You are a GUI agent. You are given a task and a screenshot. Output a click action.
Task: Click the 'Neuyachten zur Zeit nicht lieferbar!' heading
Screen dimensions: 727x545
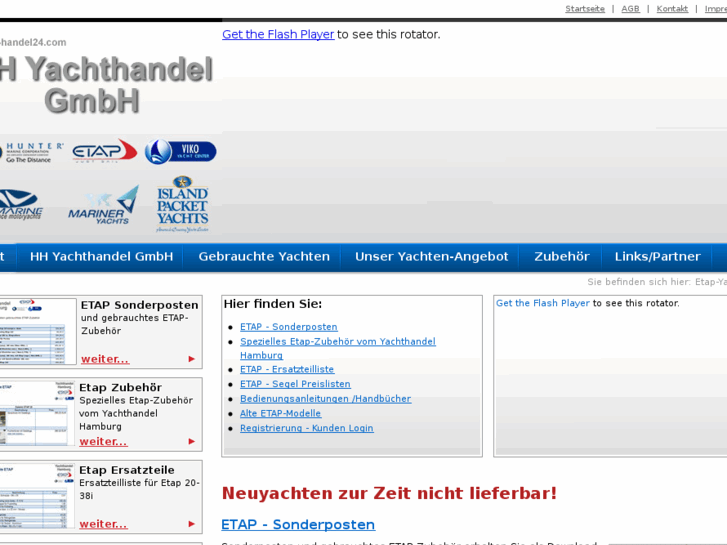389,494
